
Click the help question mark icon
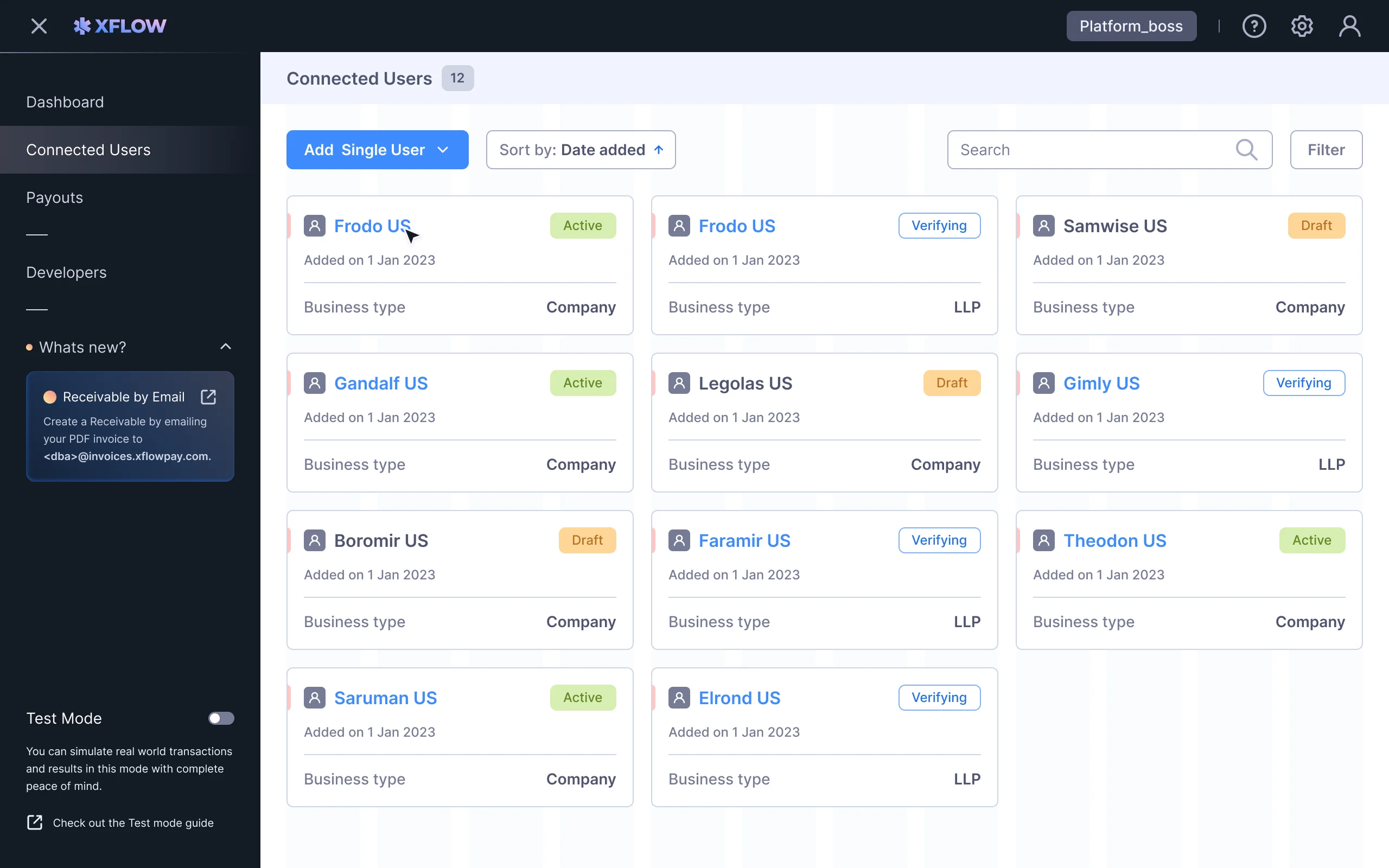click(1254, 25)
